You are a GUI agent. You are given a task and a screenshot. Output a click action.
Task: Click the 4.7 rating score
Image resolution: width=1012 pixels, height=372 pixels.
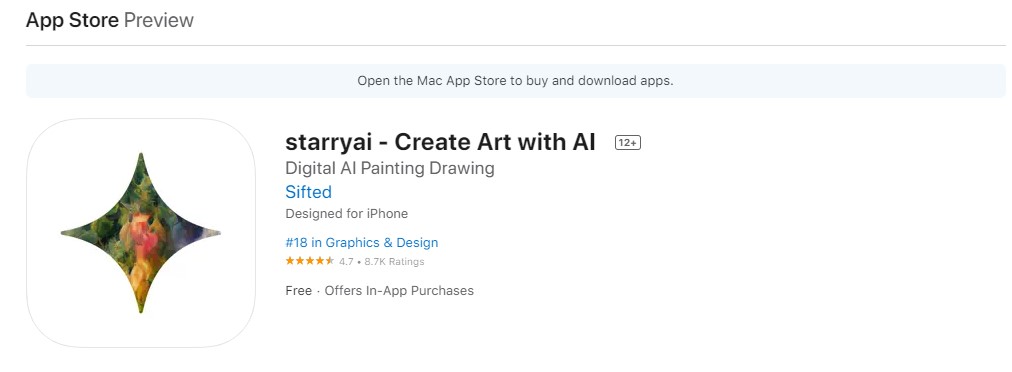[347, 262]
